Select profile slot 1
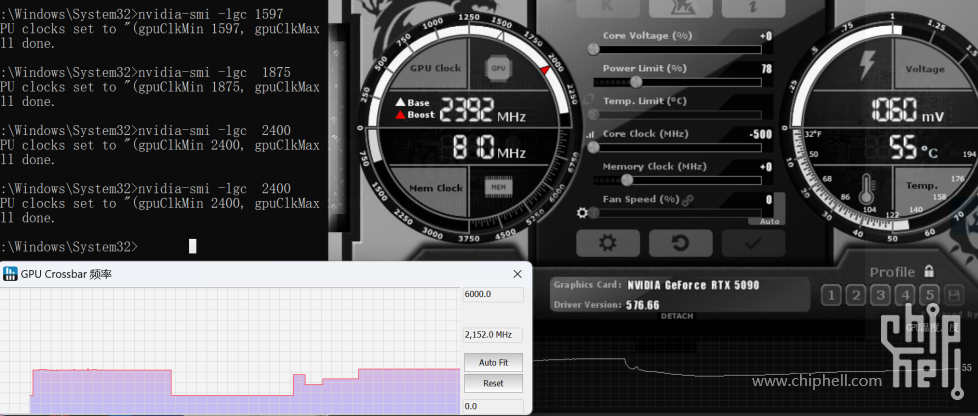This screenshot has height=416, width=978. [x=831, y=295]
